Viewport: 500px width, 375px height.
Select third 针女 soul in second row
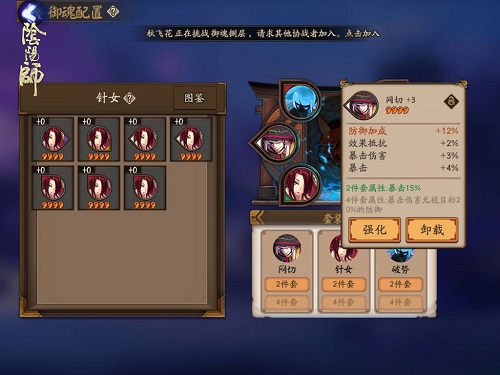145,188
